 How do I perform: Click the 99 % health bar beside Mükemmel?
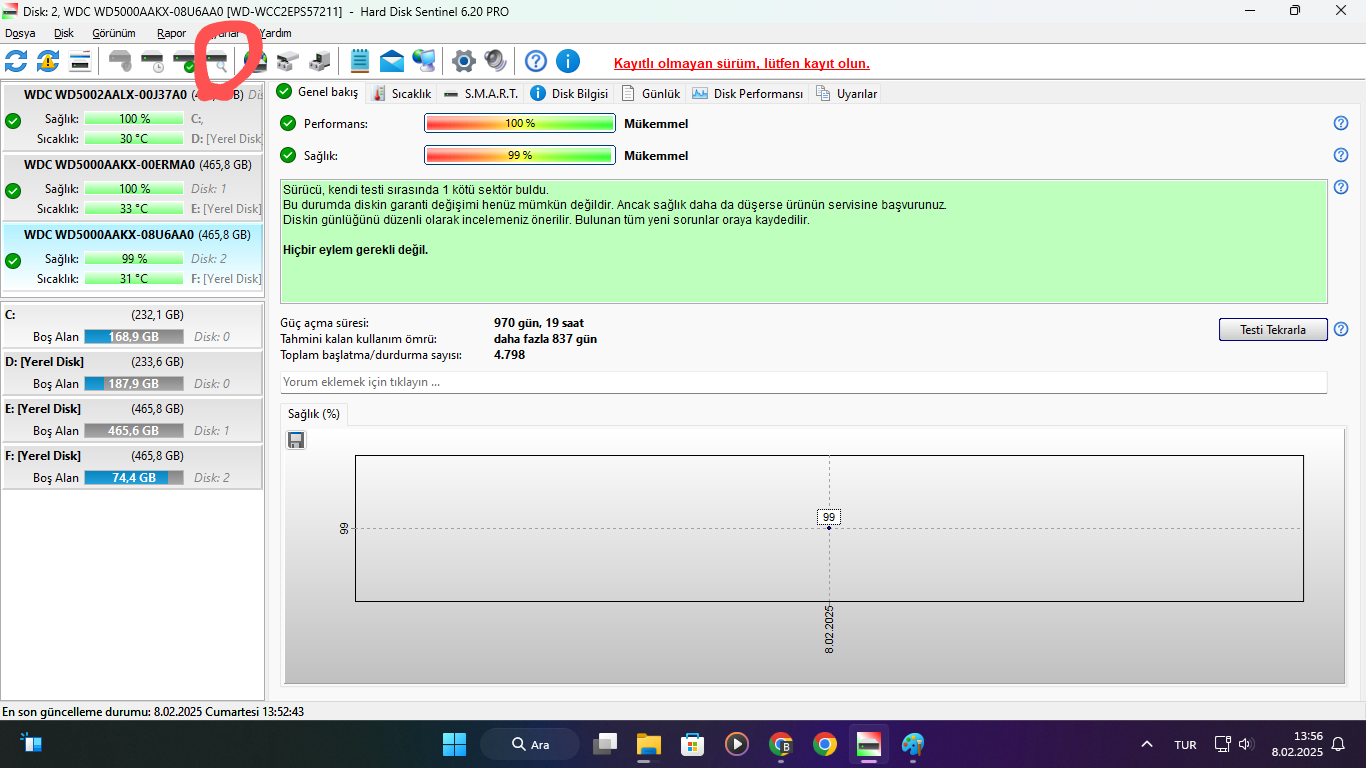click(519, 155)
